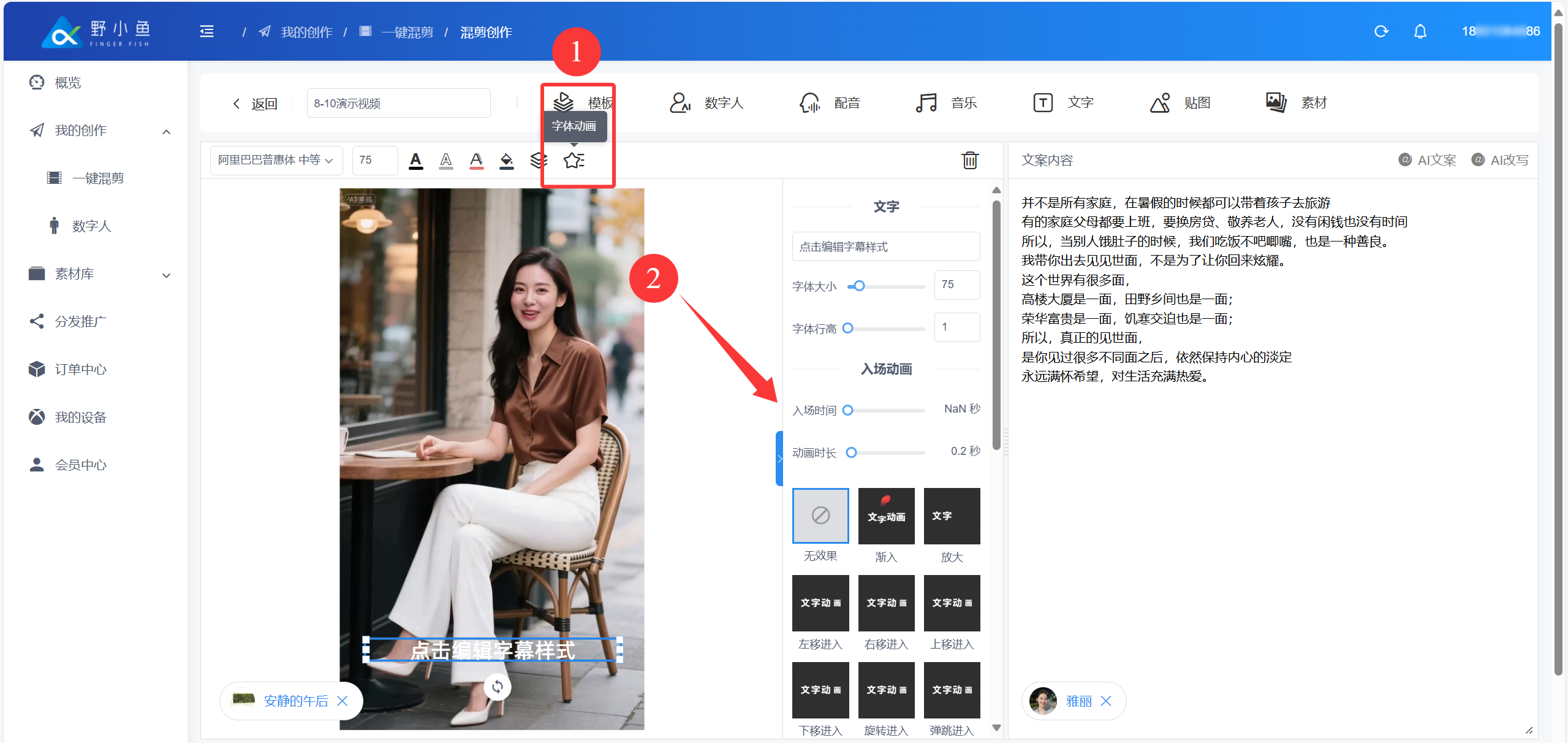This screenshot has height=743, width=1568.
Task: Click the 字体大小 slider handle
Action: (x=859, y=286)
